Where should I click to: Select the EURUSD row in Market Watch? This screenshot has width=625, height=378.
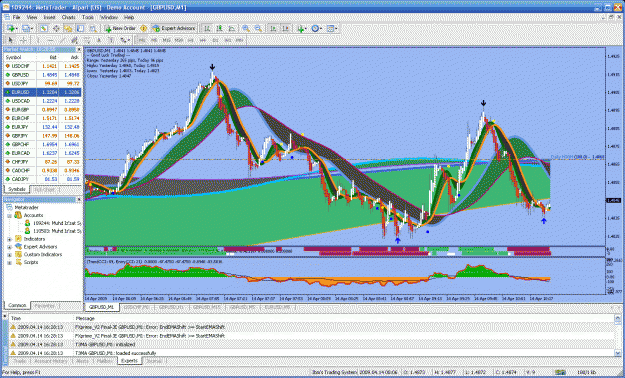coord(43,92)
